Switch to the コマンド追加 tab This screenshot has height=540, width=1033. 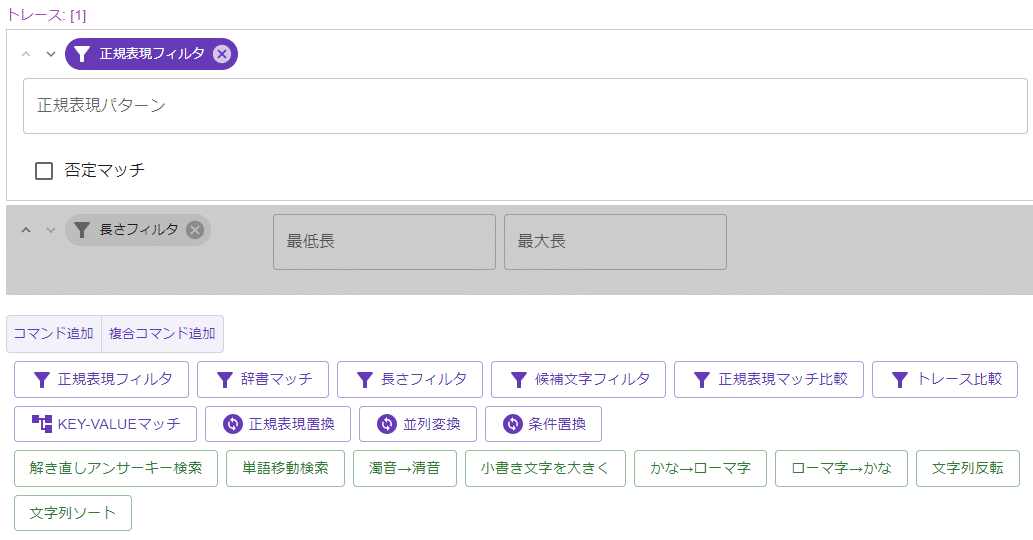coord(54,334)
